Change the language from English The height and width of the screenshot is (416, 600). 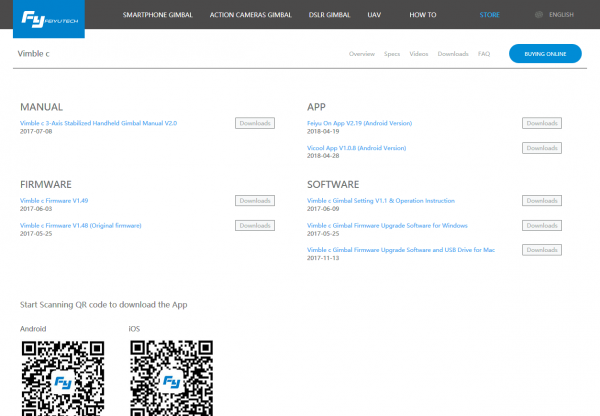coord(561,15)
